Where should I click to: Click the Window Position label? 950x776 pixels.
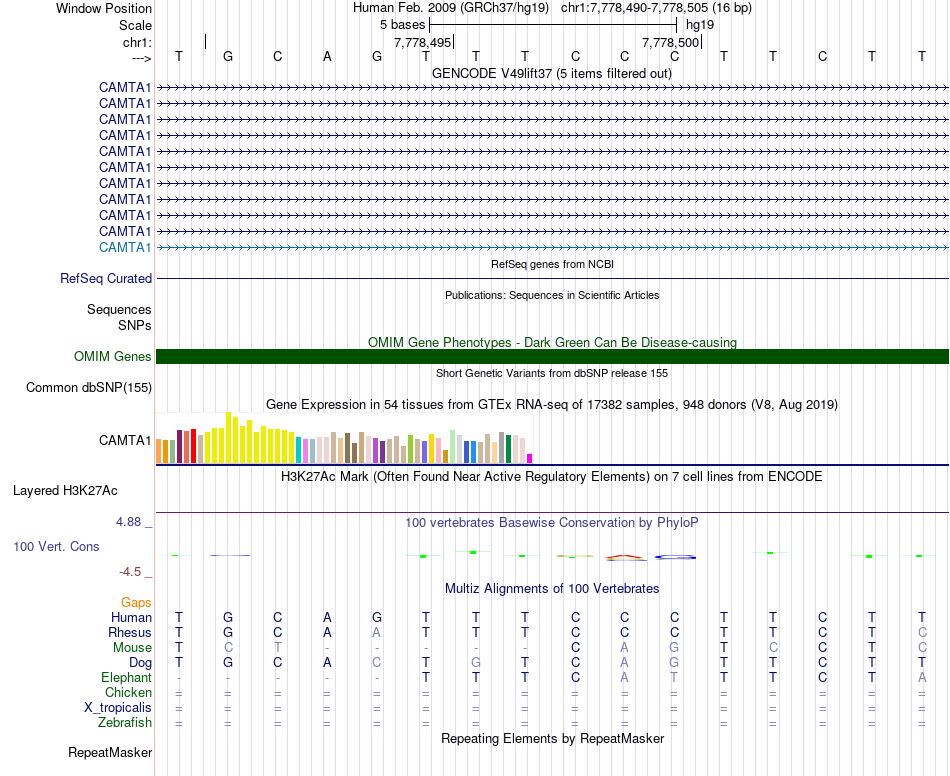pyautogui.click(x=104, y=8)
